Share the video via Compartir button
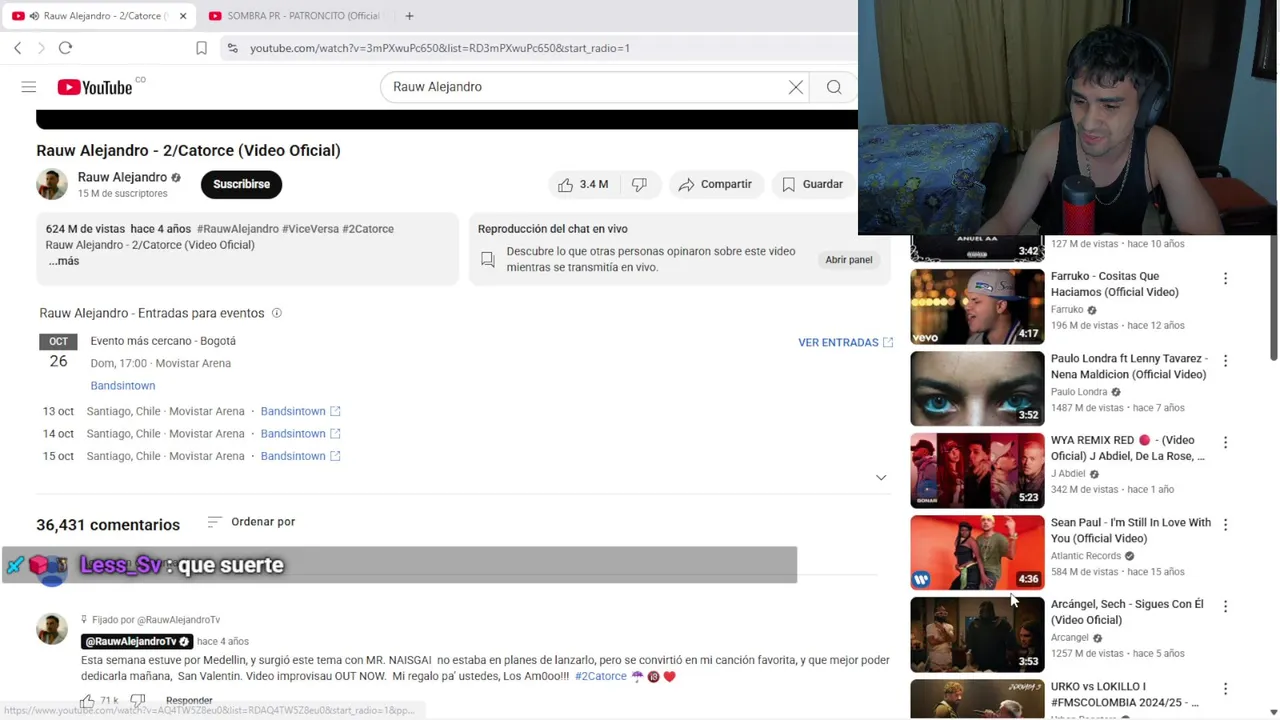Viewport: 1280px width, 720px height. coord(715,184)
